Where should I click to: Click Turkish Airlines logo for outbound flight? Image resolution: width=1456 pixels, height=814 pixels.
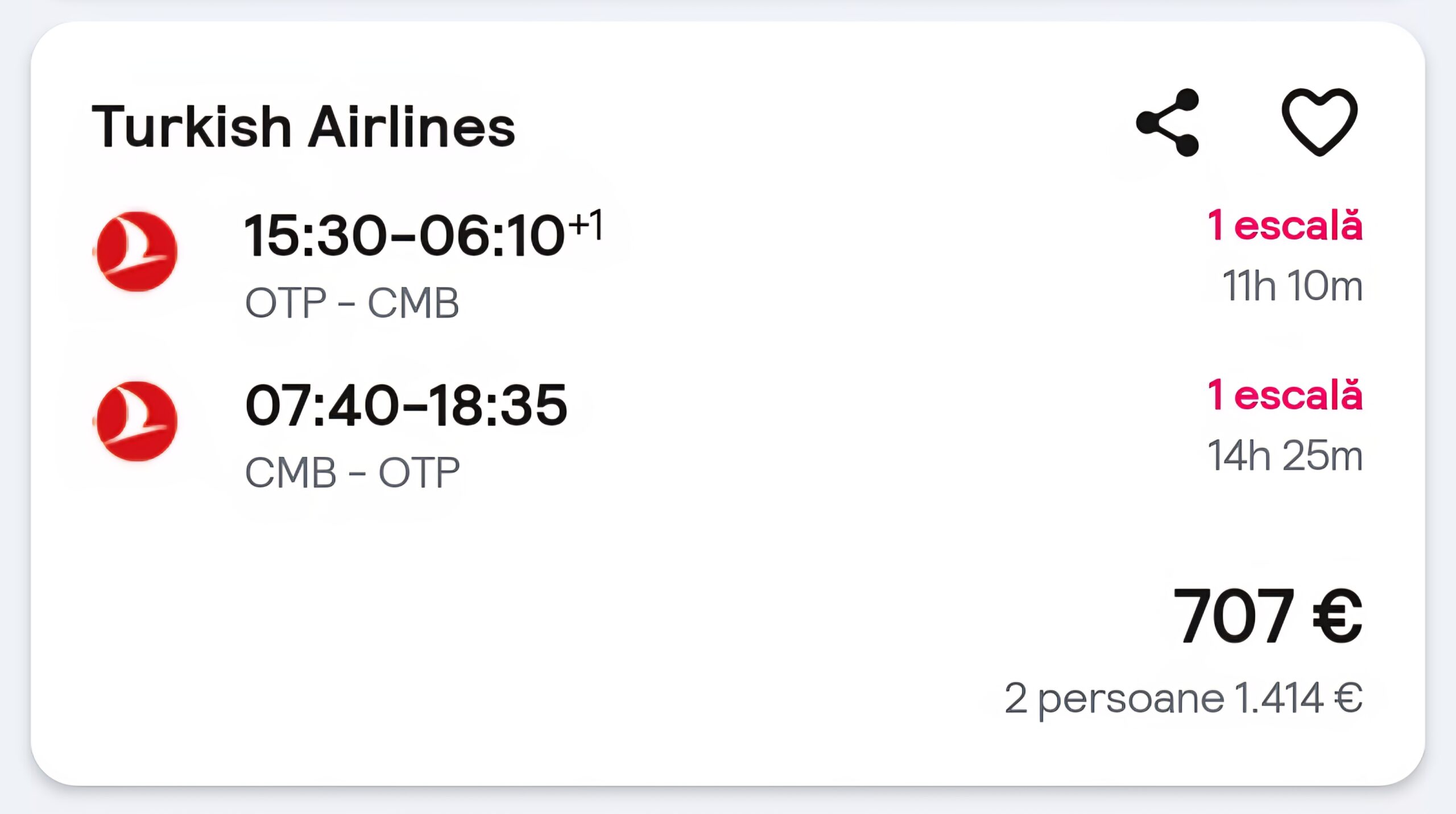[x=136, y=251]
